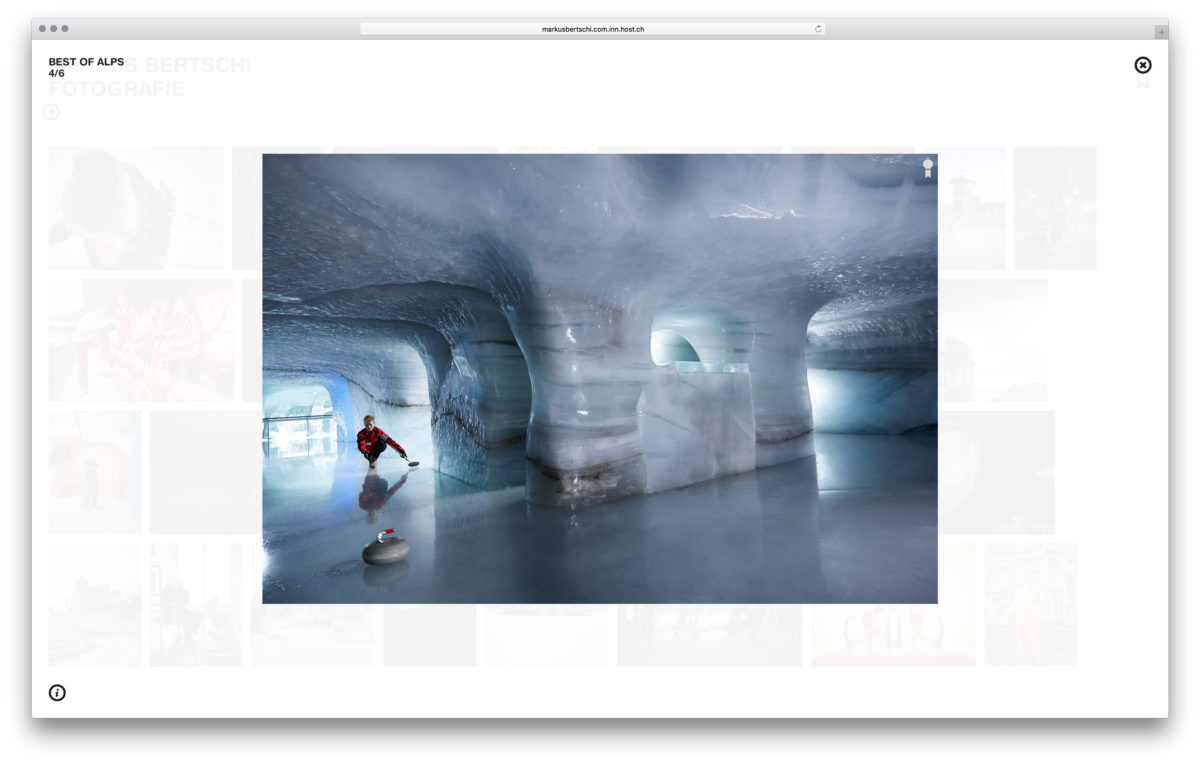Select the faded first thumbnail in bottom row

tap(95, 605)
